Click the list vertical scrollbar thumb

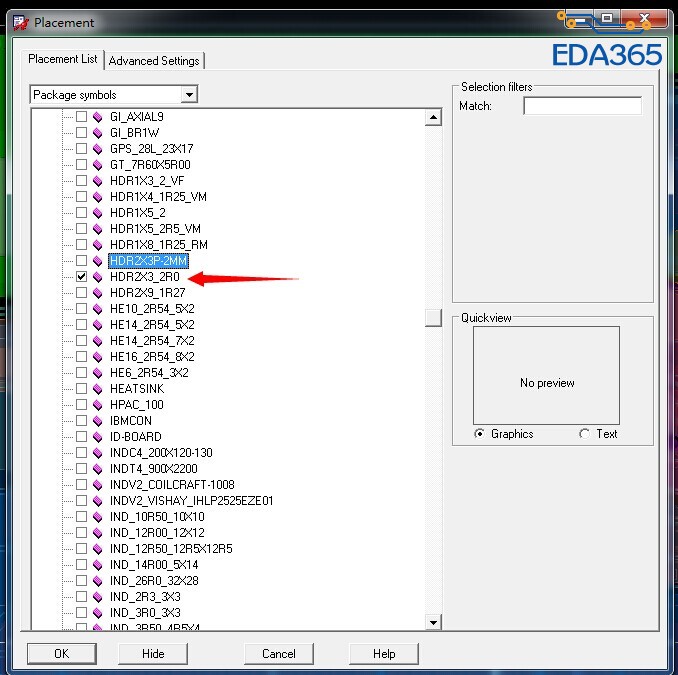pos(433,318)
